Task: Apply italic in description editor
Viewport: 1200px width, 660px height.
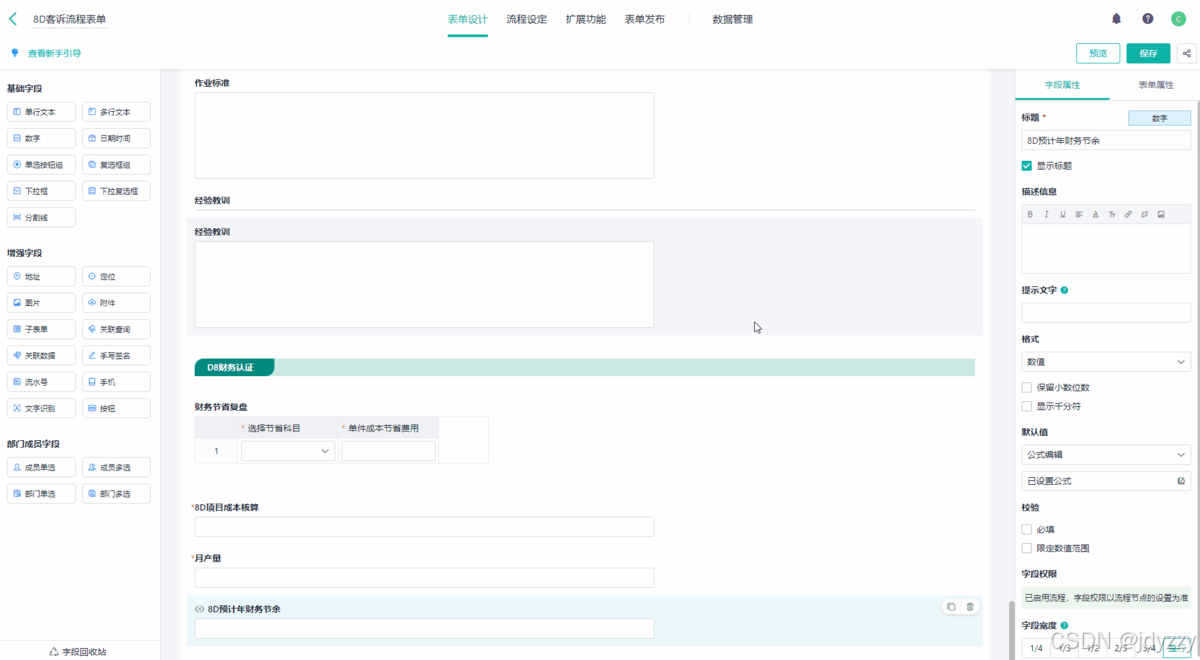Action: tap(1047, 214)
